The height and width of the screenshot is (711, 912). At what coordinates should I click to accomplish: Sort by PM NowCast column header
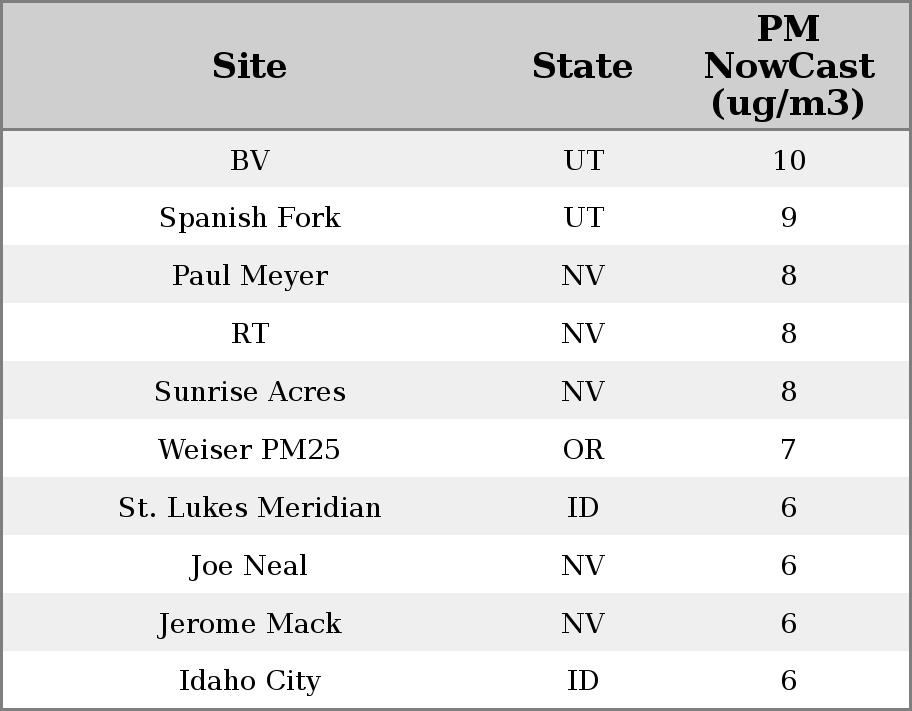(788, 67)
